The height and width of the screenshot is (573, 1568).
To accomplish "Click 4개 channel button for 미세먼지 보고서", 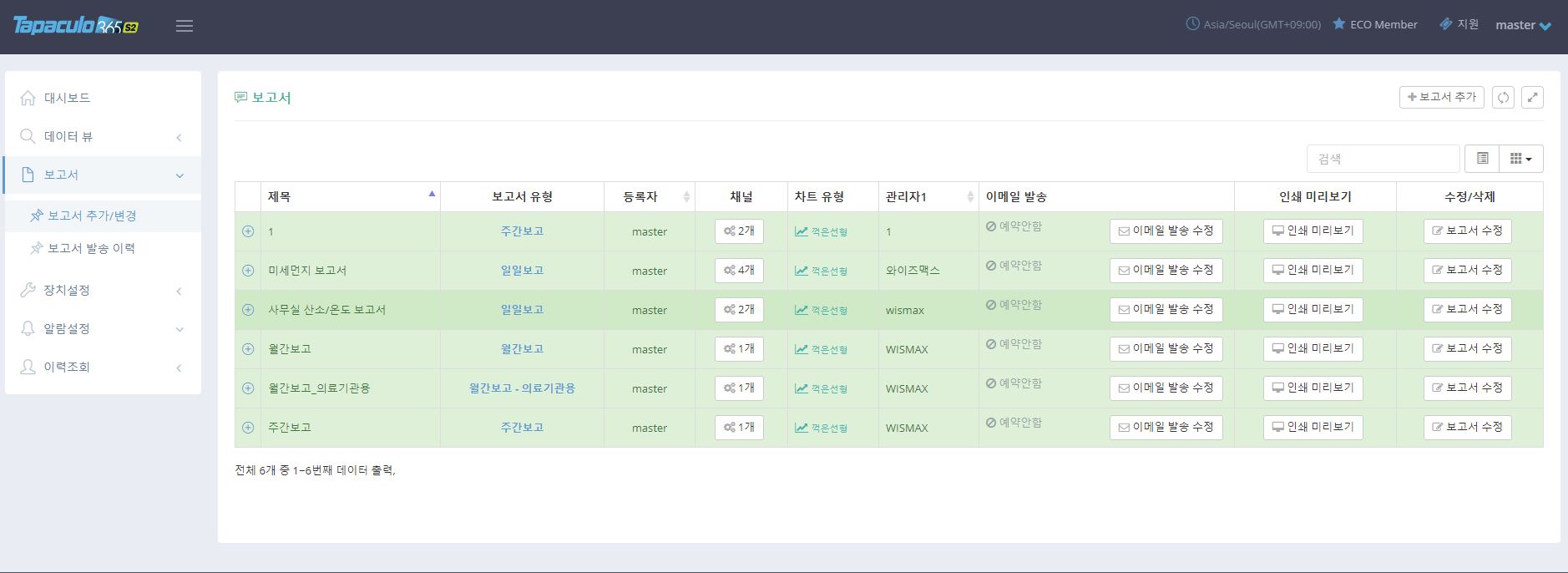I will tap(739, 271).
